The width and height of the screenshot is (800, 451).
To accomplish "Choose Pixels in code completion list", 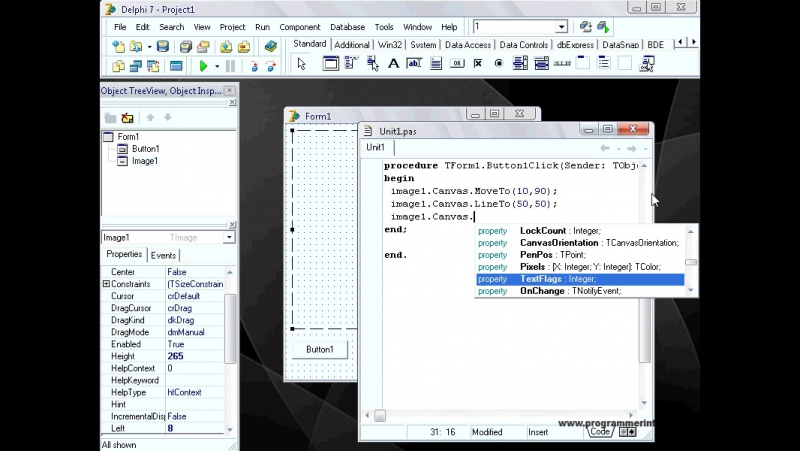I will [x=580, y=267].
